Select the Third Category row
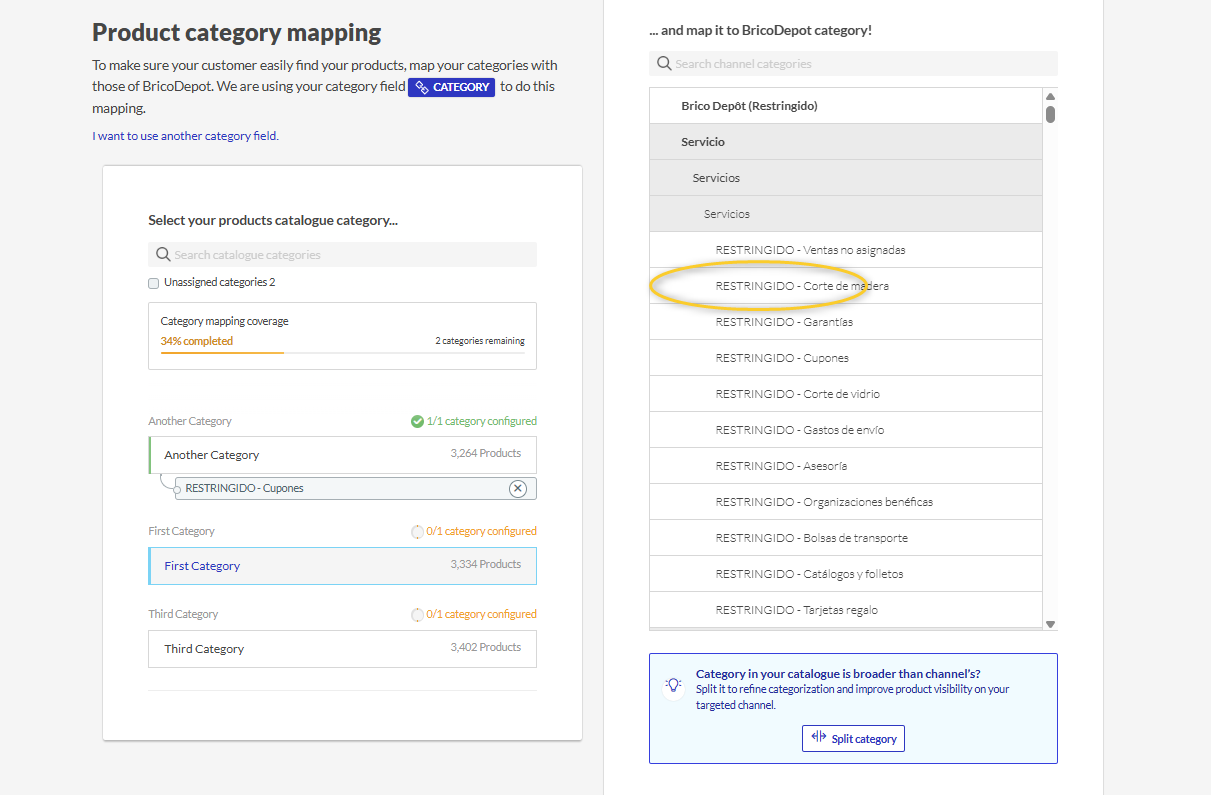This screenshot has width=1211, height=795. point(342,649)
